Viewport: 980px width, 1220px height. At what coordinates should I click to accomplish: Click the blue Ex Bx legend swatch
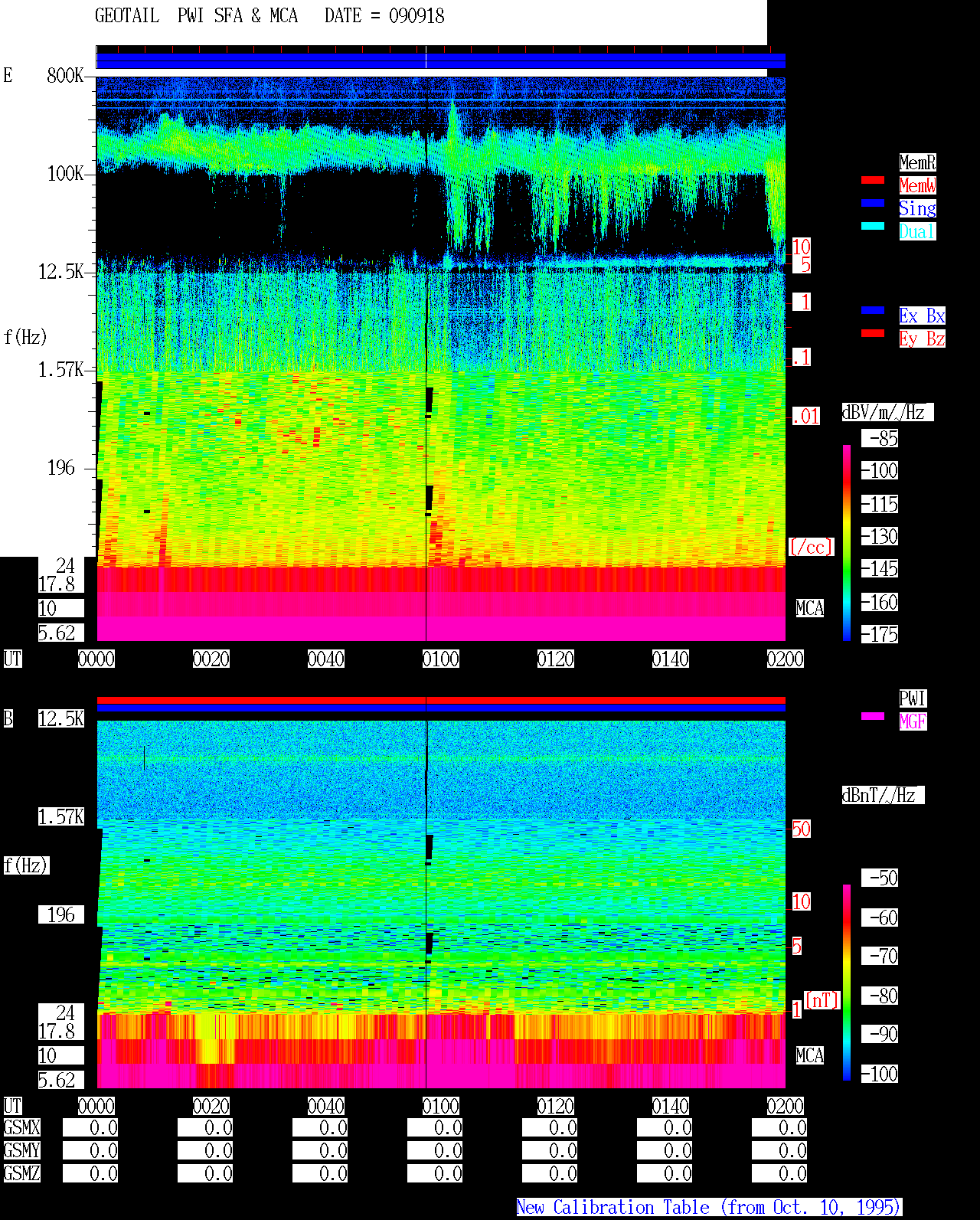coord(873,310)
